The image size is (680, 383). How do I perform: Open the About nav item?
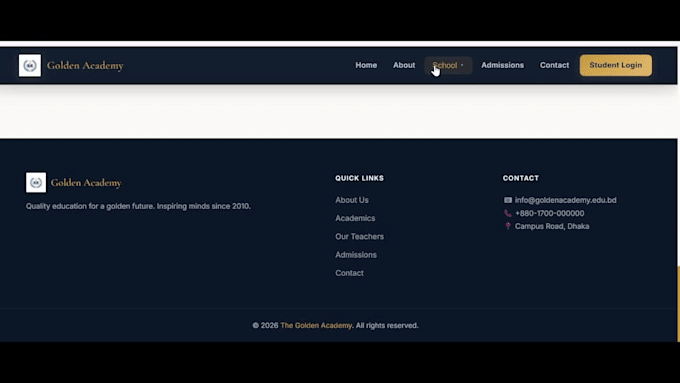tap(404, 65)
